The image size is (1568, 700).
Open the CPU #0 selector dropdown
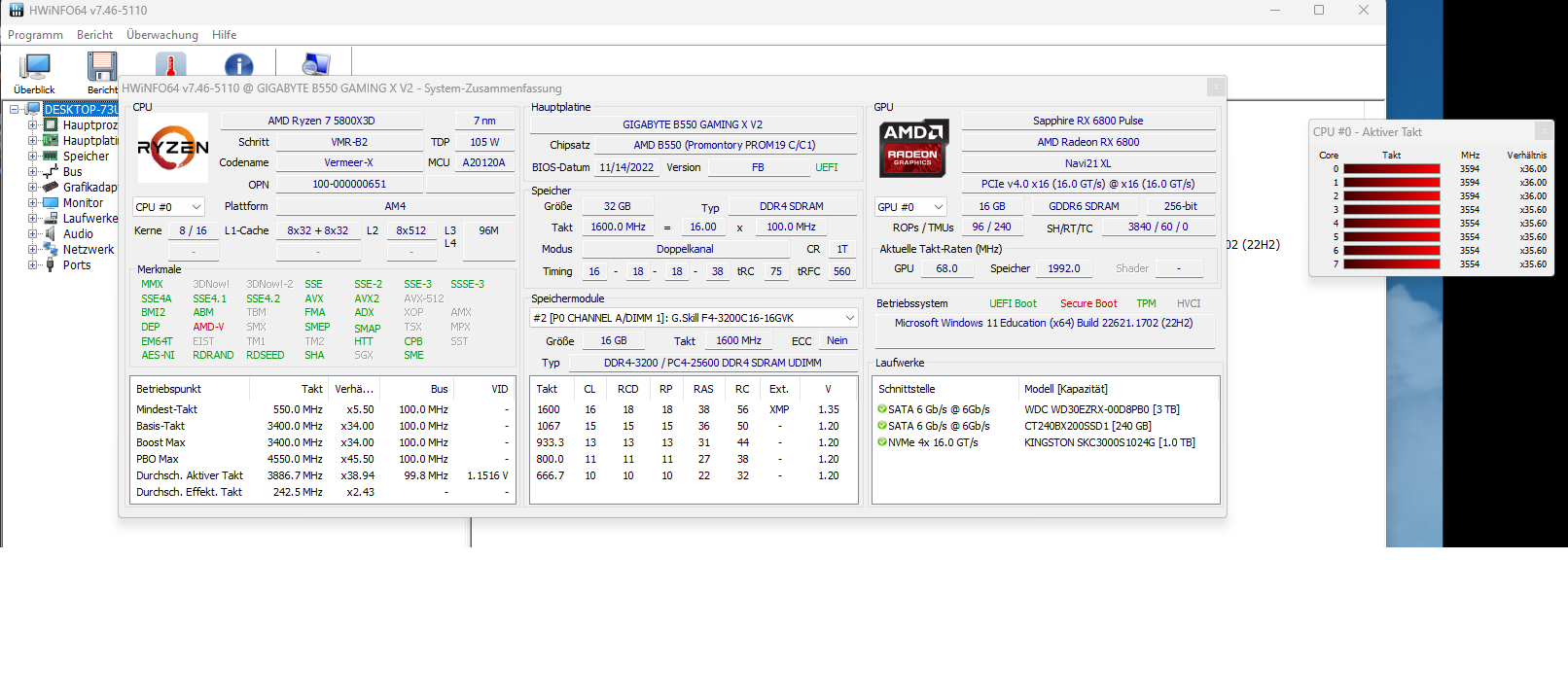point(169,207)
